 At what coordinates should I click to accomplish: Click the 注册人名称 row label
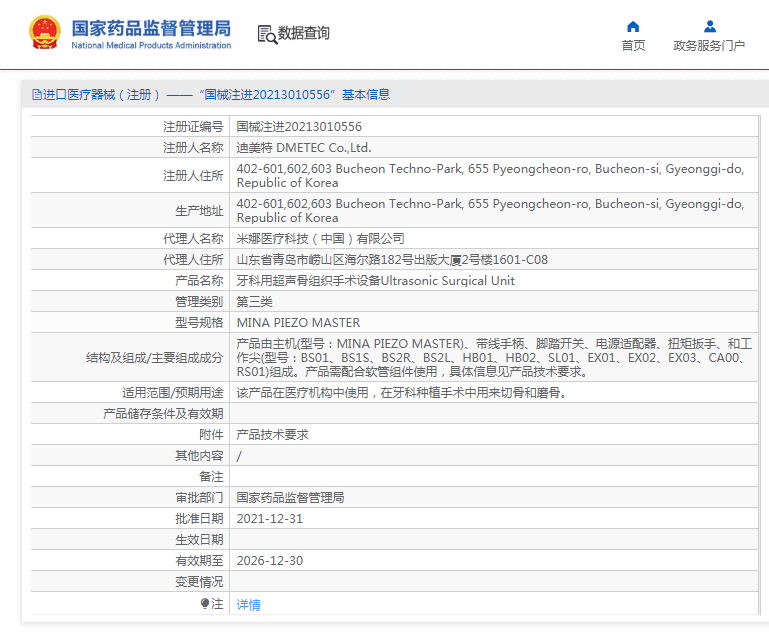(193, 148)
